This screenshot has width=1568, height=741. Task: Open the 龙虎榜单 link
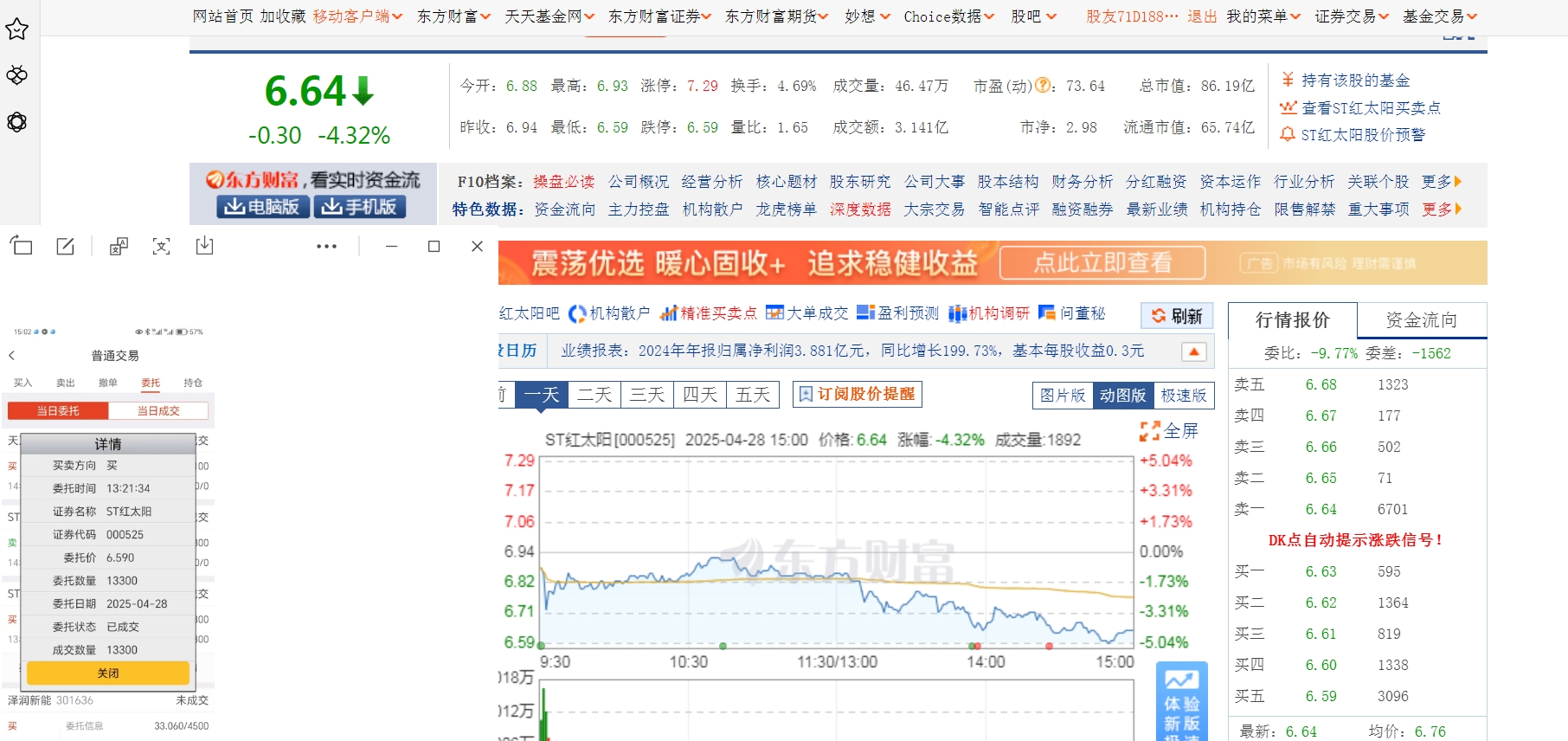click(786, 209)
